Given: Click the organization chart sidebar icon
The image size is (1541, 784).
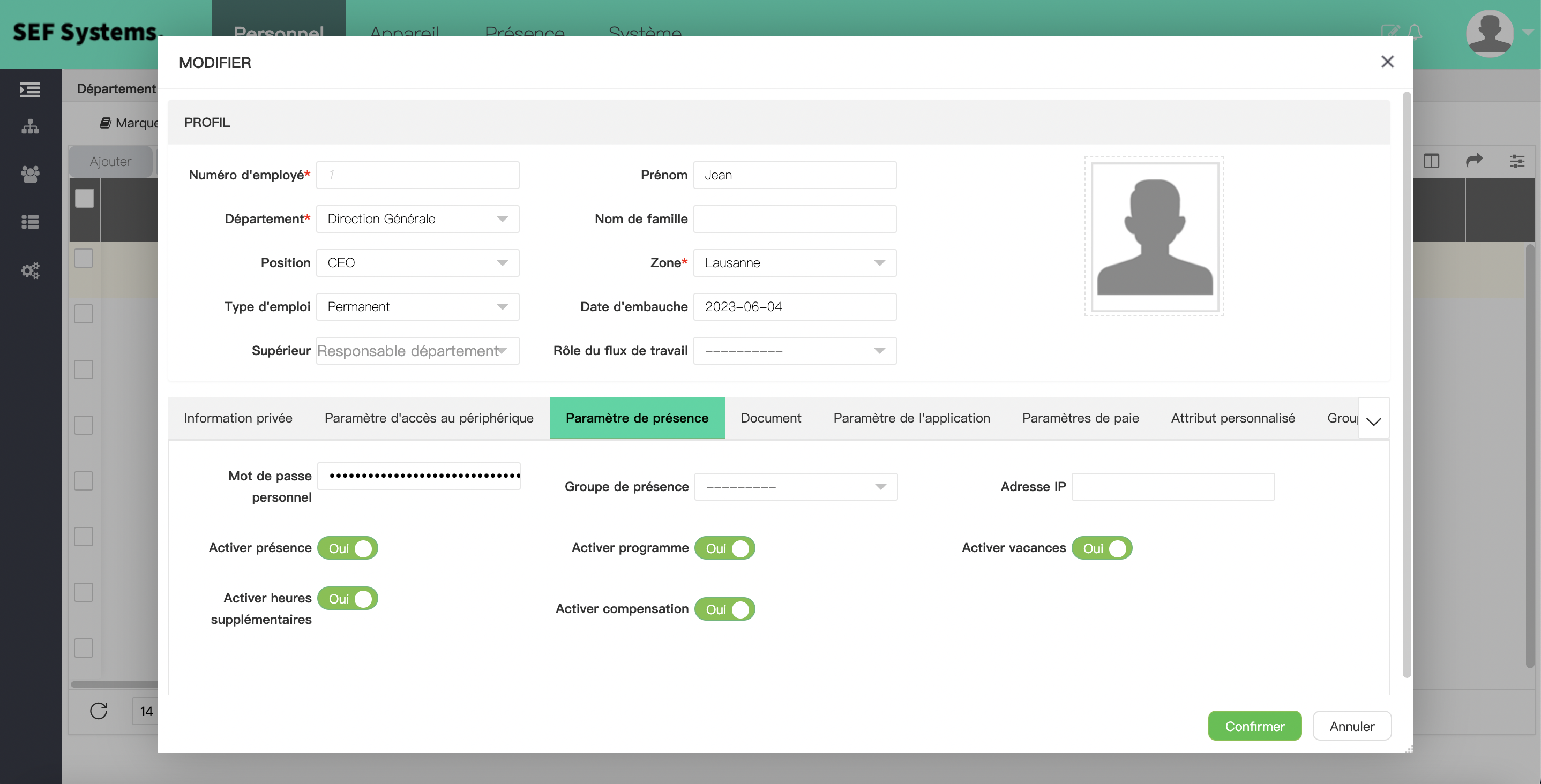Looking at the screenshot, I should point(30,127).
